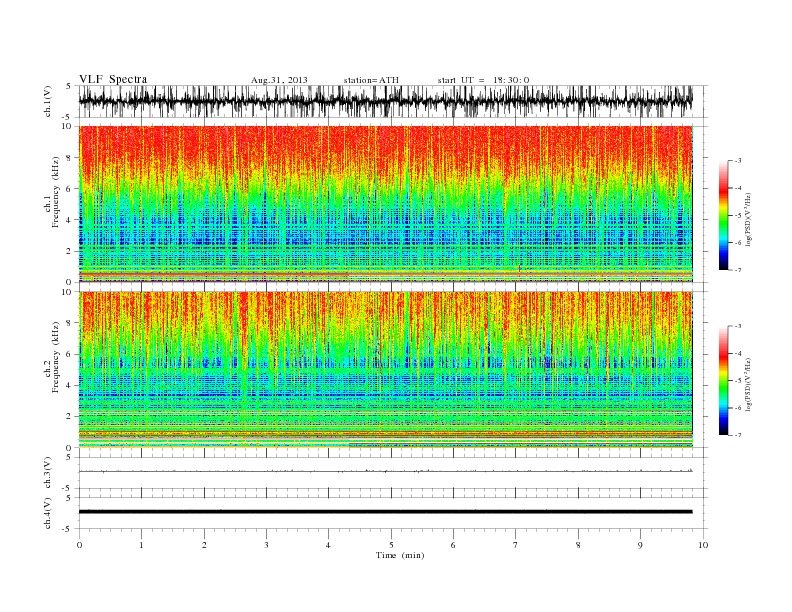Click the "ch.1(V)" axis label
Image resolution: width=792 pixels, height=612 pixels.
[x=48, y=101]
